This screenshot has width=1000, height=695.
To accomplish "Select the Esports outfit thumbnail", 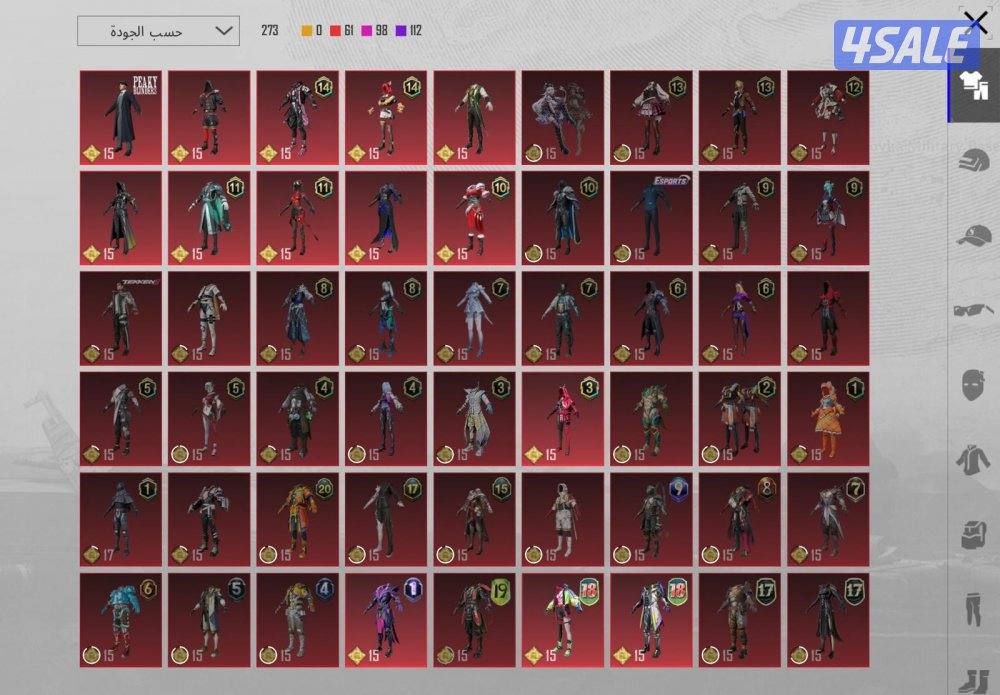I will point(651,218).
